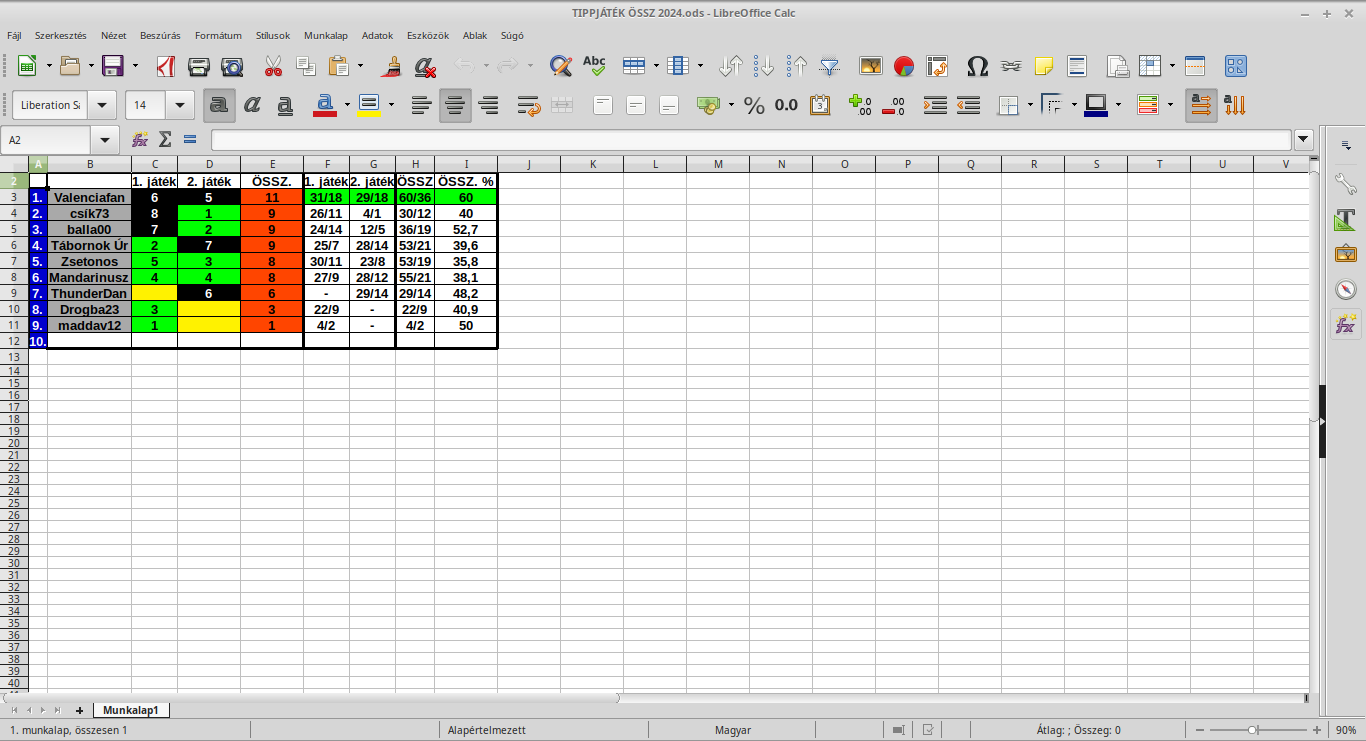Click the Clone Formatting paintbrush icon
1366x741 pixels.
tap(392, 66)
